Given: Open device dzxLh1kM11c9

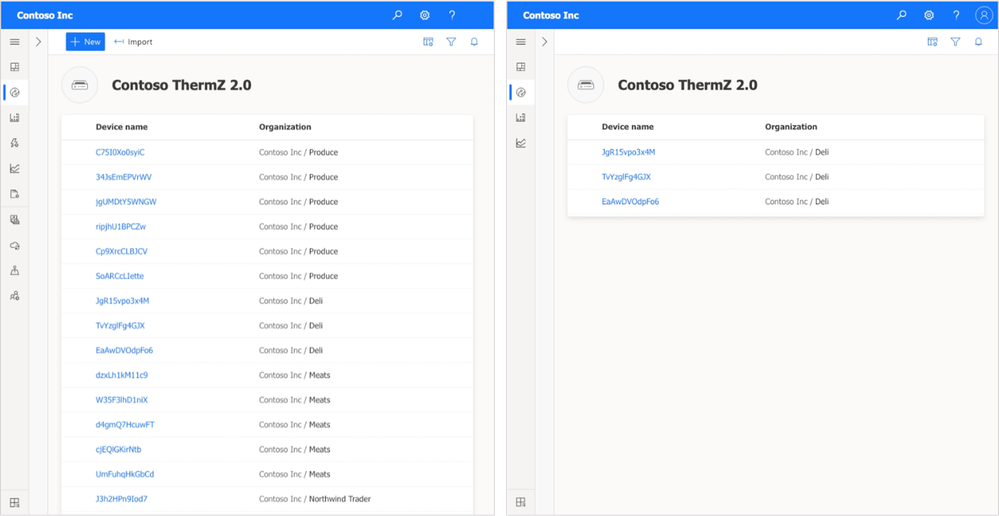Looking at the screenshot, I should [x=122, y=375].
